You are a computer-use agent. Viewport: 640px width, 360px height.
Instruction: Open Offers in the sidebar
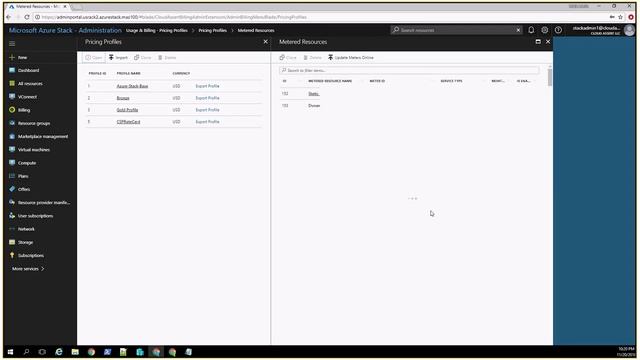click(24, 189)
